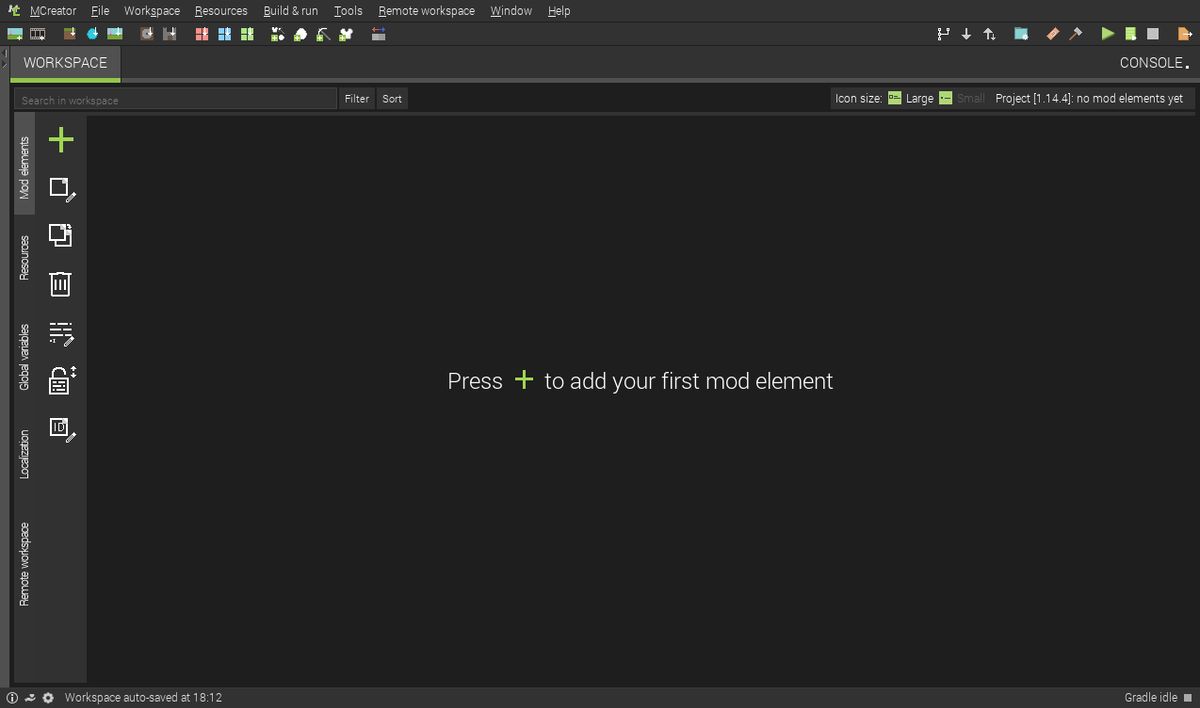
Task: Build the workspace with the hammer icon
Action: pyautogui.click(x=1074, y=33)
